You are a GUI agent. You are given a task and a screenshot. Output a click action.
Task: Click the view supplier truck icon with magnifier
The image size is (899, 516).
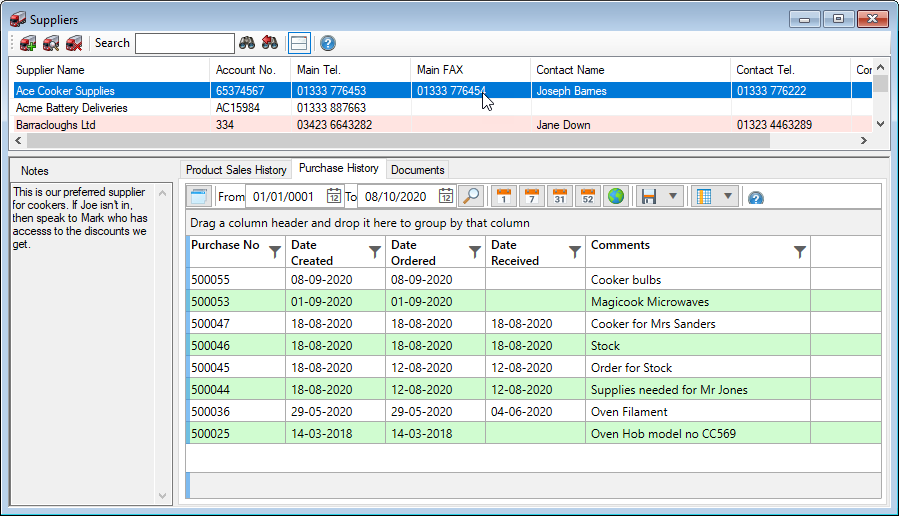tap(51, 43)
